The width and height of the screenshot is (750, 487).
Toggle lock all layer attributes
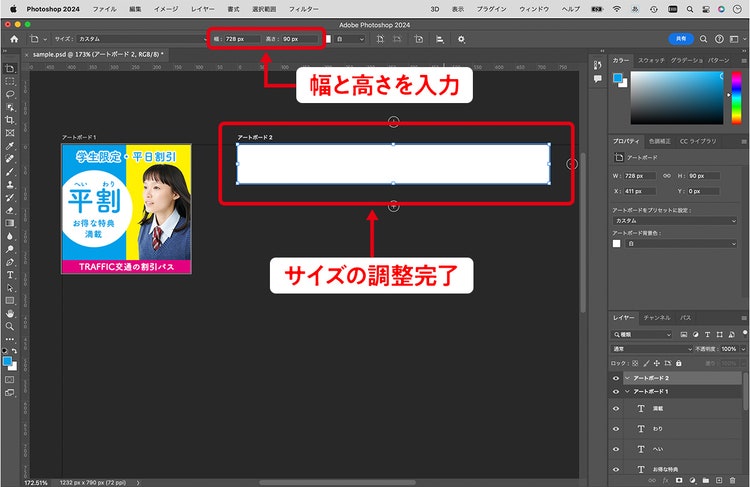679,363
